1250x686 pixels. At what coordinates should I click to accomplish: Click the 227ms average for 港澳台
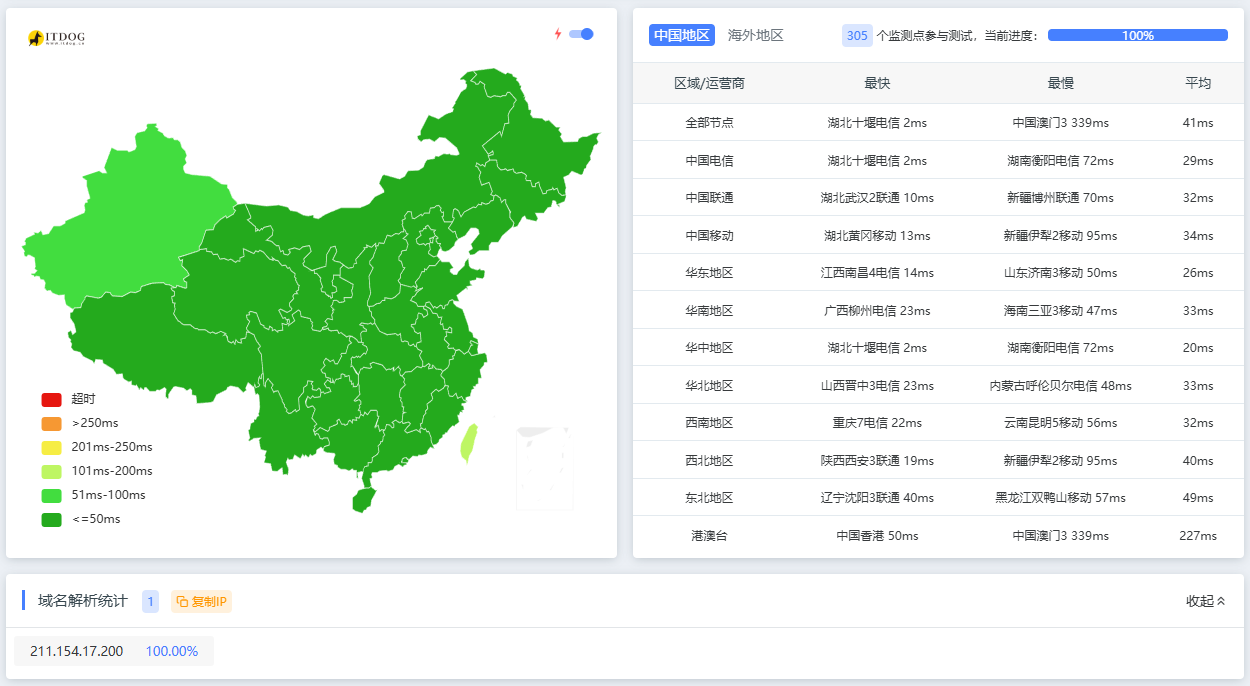click(1198, 535)
